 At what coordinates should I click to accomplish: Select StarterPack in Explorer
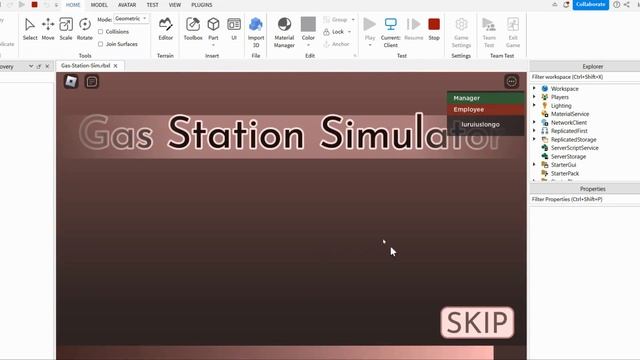click(x=565, y=173)
